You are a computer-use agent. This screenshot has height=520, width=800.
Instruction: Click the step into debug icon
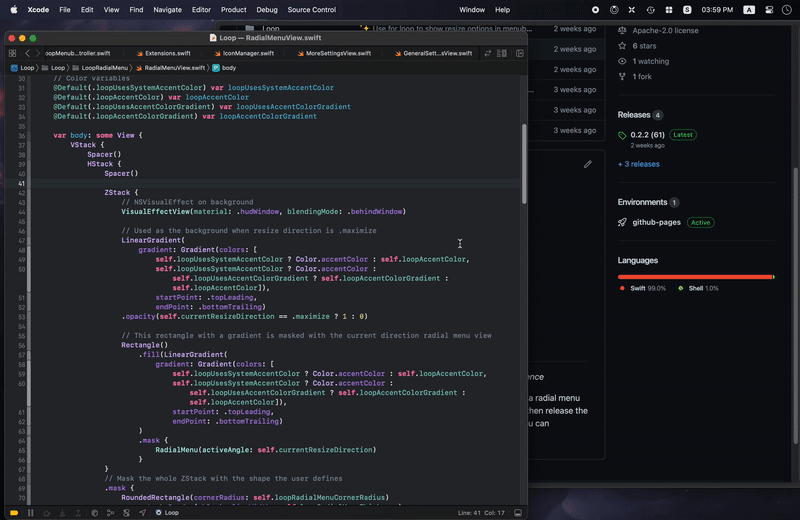[62, 512]
